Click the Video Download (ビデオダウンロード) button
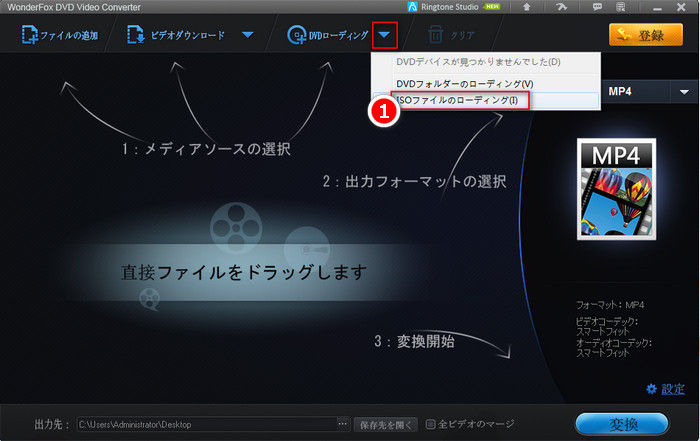 coord(175,35)
